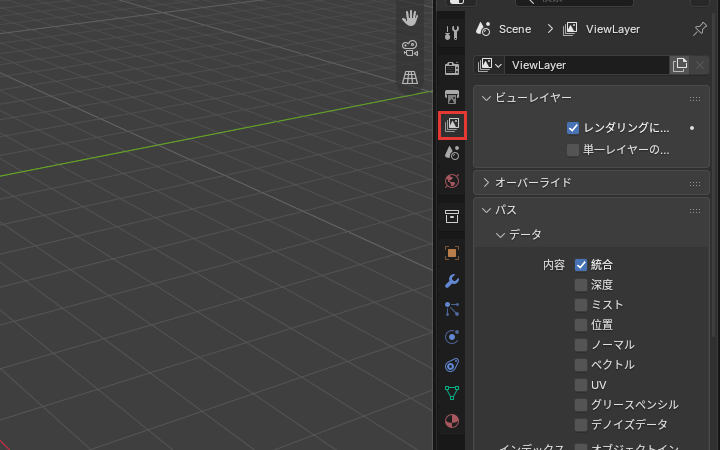Open Output properties tab
The width and height of the screenshot is (720, 450).
(x=452, y=97)
